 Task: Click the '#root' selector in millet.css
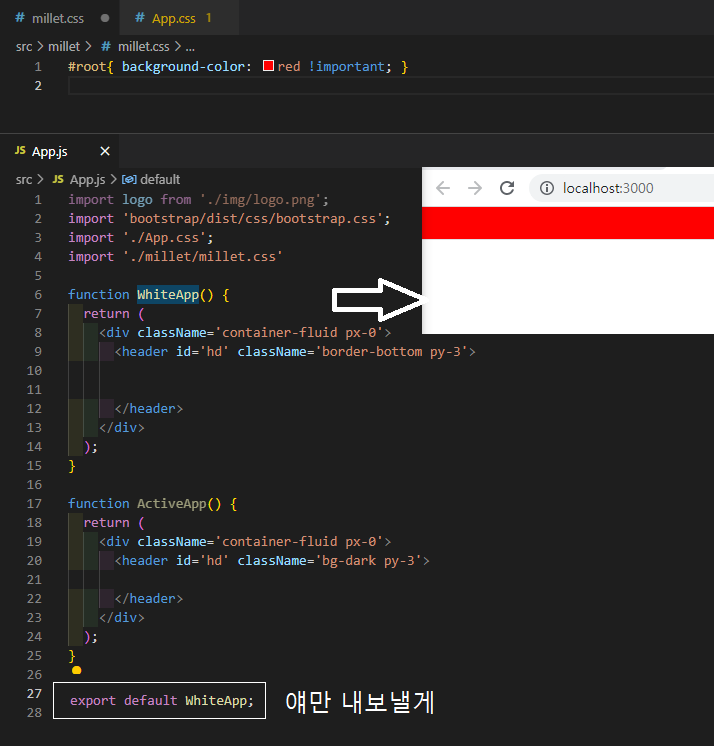tap(87, 66)
